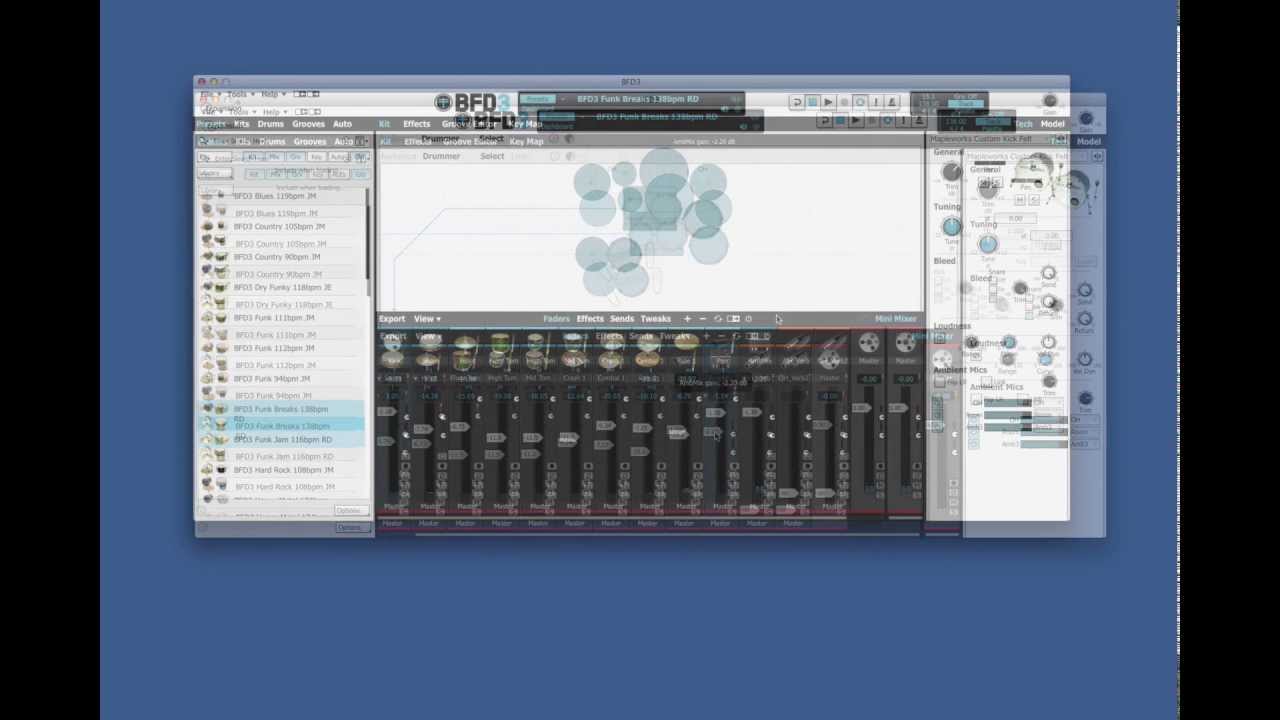Toggle the Mini Mixer view
1280x720 pixels.
[895, 319]
